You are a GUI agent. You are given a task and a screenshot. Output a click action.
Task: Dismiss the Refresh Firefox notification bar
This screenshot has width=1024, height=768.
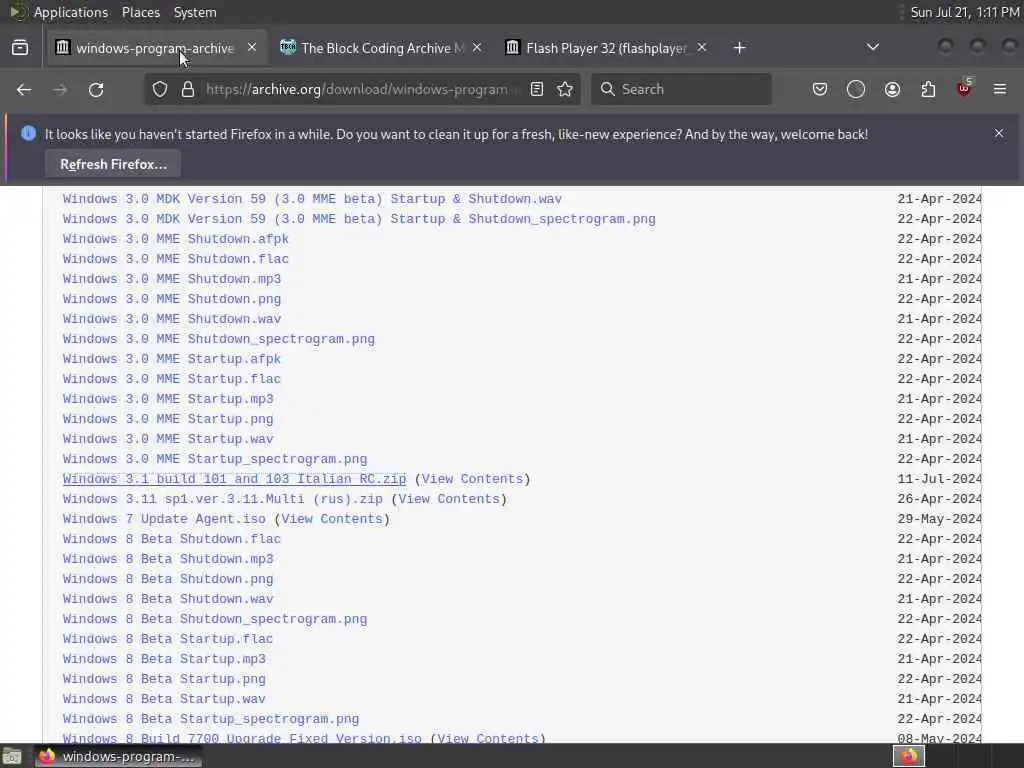click(x=999, y=133)
